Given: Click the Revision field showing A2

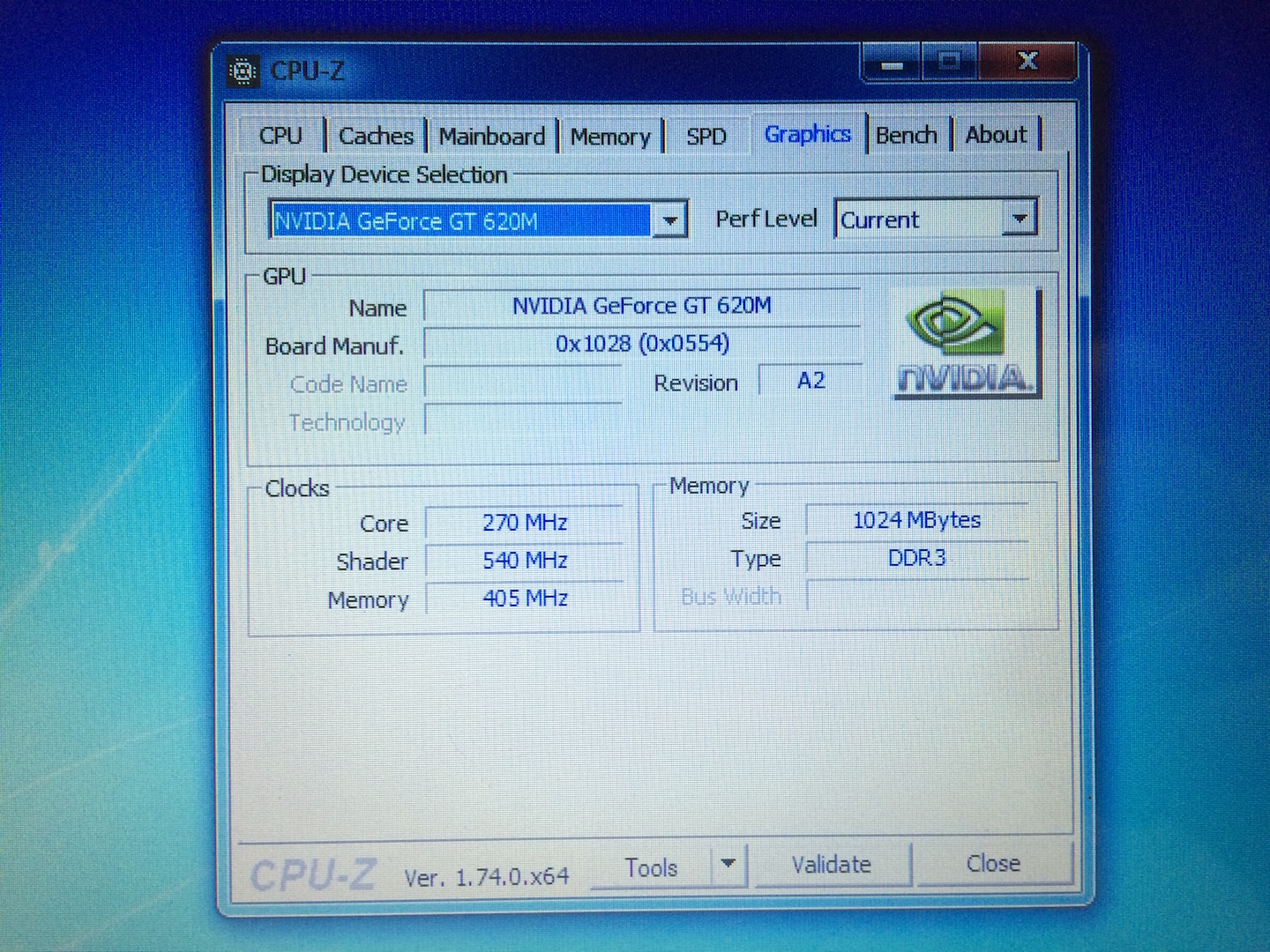Looking at the screenshot, I should click(811, 381).
